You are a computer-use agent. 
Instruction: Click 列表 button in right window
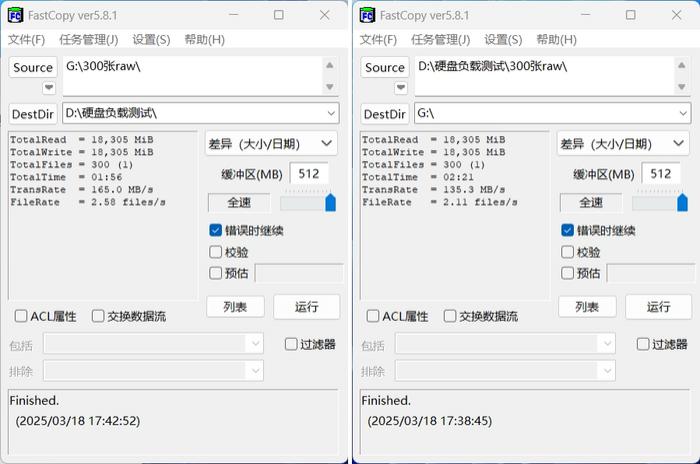pos(587,307)
